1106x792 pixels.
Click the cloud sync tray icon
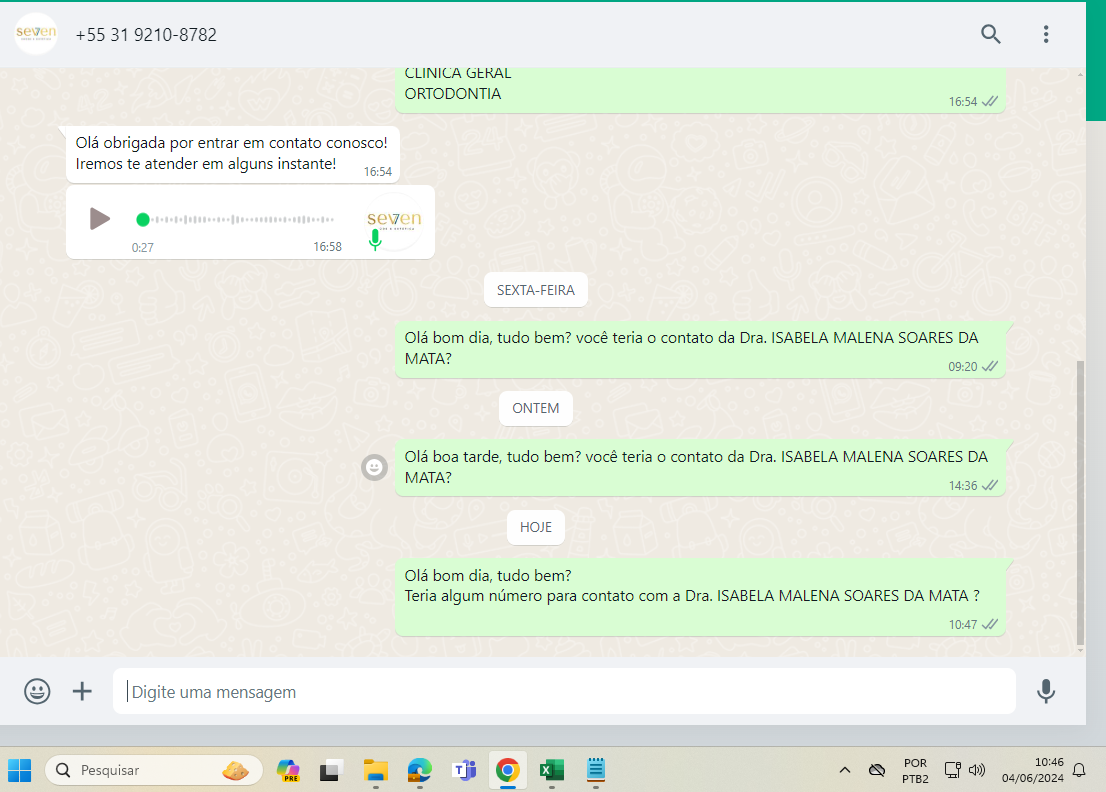pyautogui.click(x=877, y=770)
